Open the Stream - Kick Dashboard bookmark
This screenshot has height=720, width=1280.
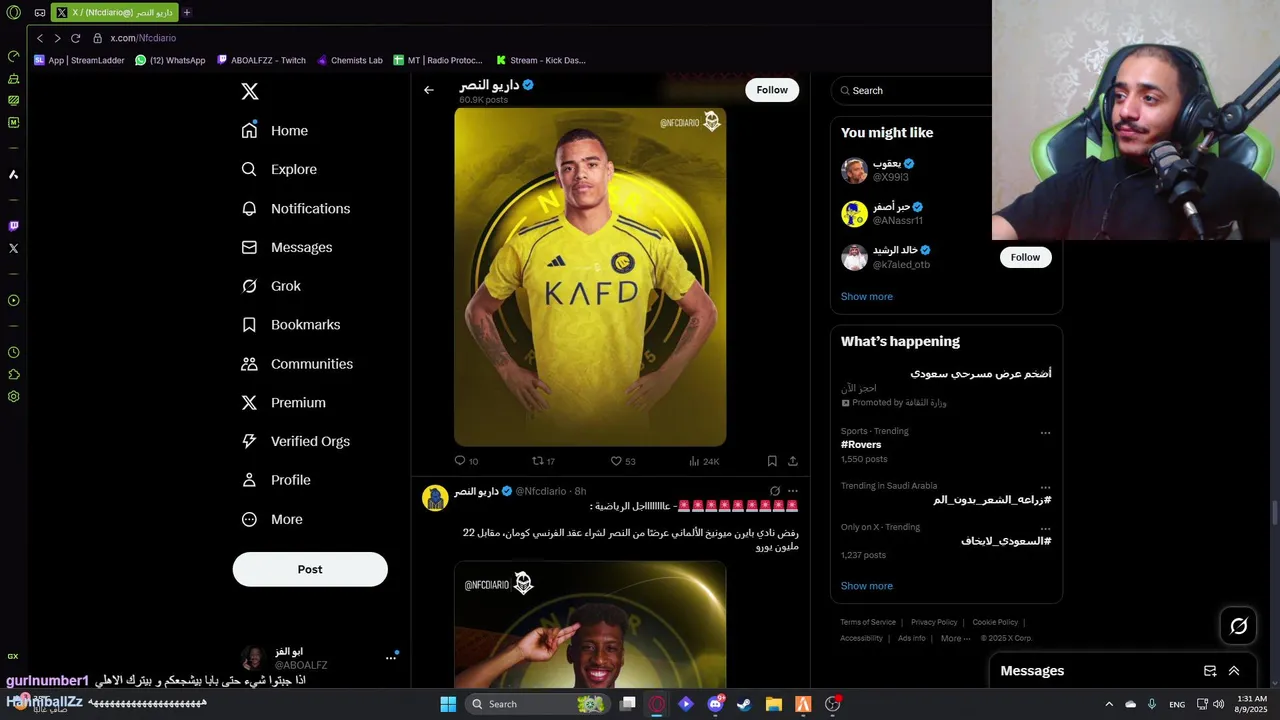(541, 60)
